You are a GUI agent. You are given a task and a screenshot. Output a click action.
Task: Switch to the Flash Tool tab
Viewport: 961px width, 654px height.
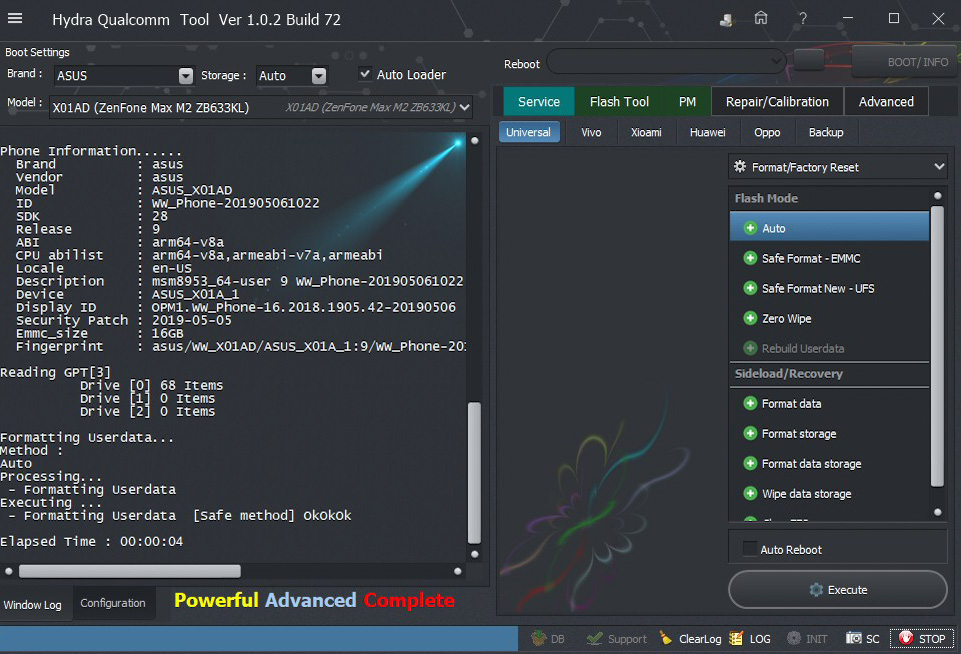[619, 101]
